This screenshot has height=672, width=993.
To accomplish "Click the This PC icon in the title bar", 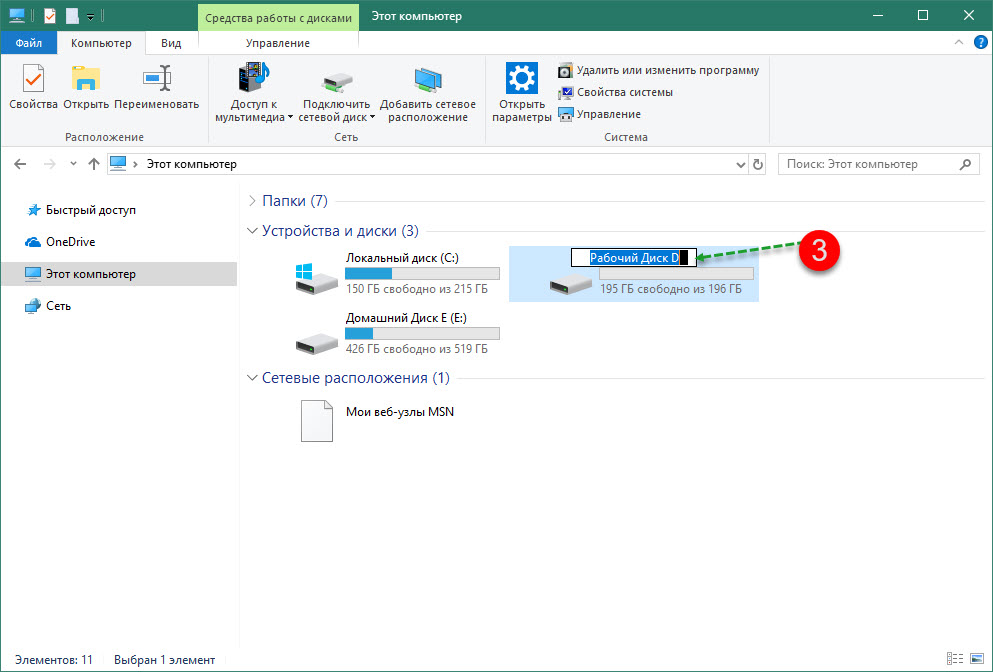I will coord(16,16).
